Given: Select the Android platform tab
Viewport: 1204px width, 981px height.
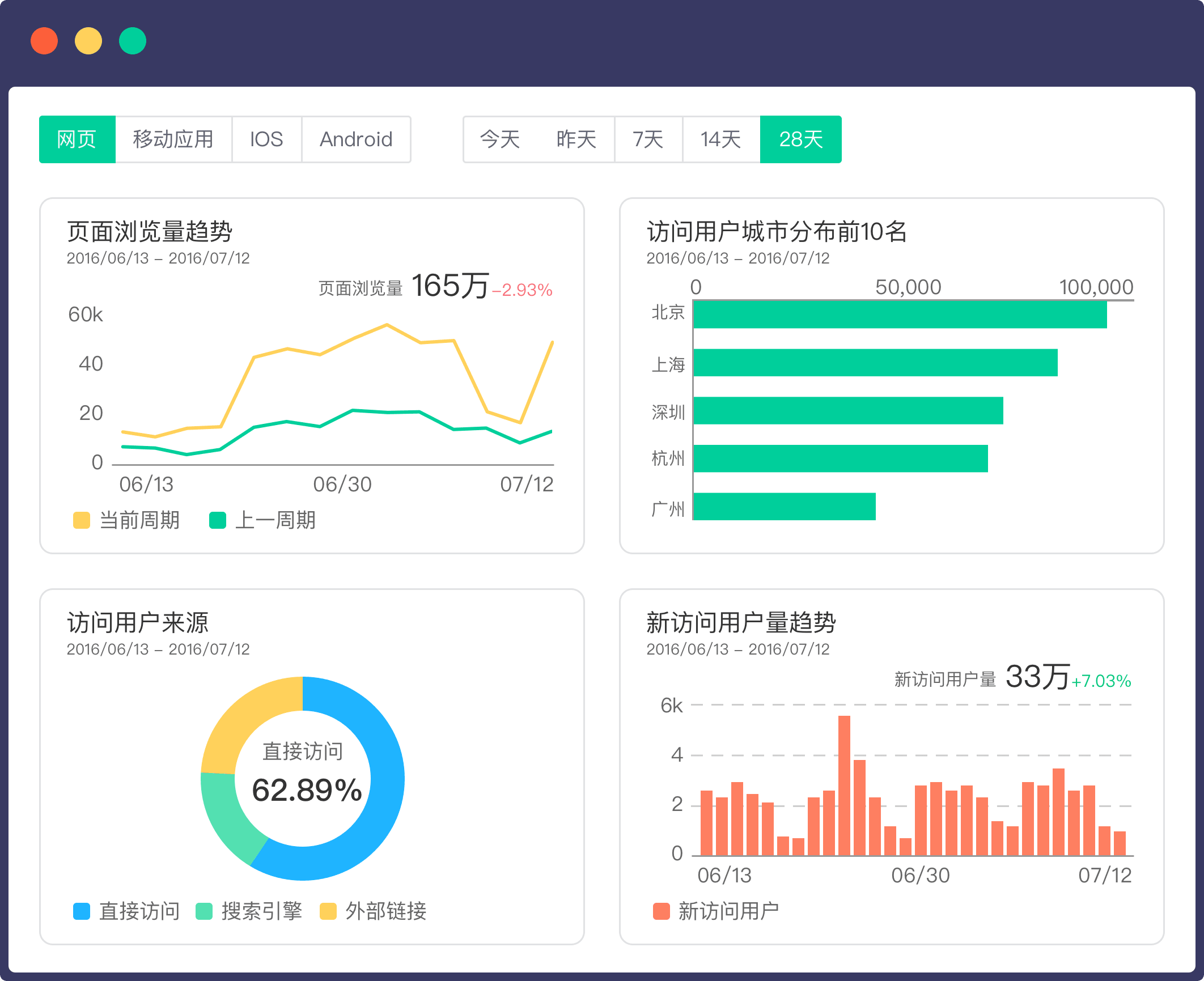Looking at the screenshot, I should (356, 139).
